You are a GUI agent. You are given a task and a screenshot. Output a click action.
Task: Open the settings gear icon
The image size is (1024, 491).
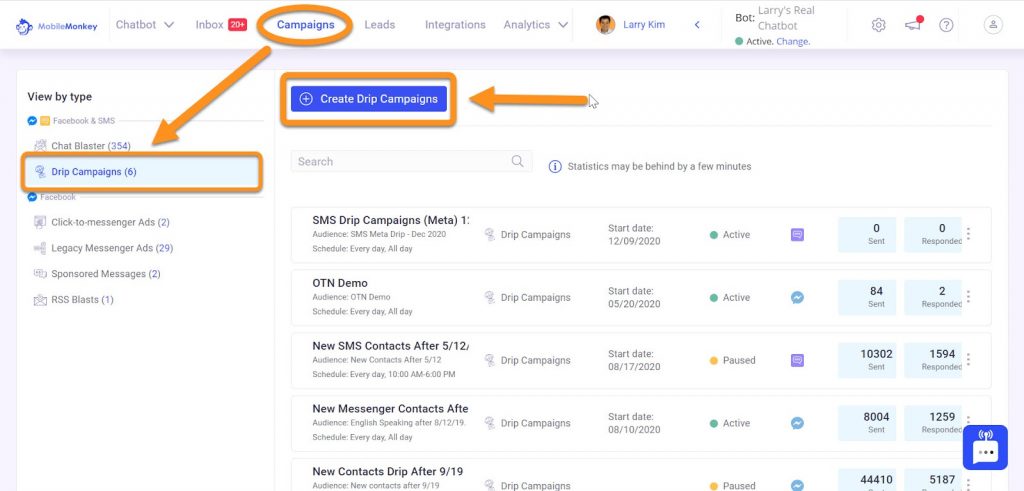click(878, 25)
